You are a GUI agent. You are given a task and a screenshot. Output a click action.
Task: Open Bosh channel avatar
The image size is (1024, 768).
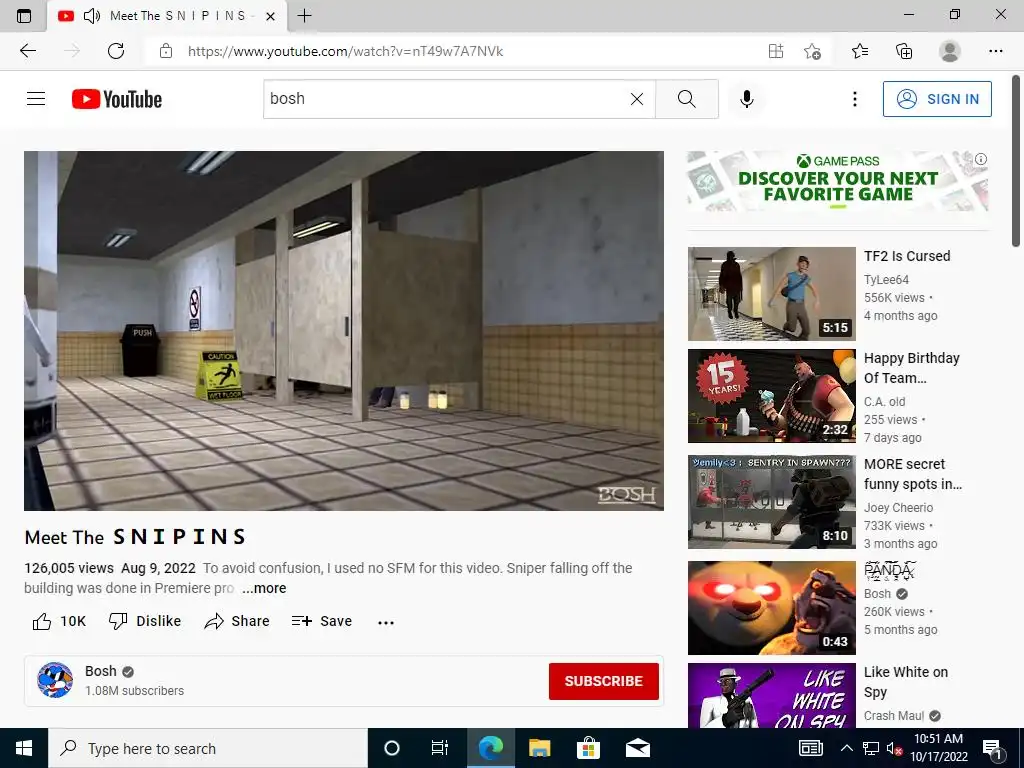[x=55, y=680]
